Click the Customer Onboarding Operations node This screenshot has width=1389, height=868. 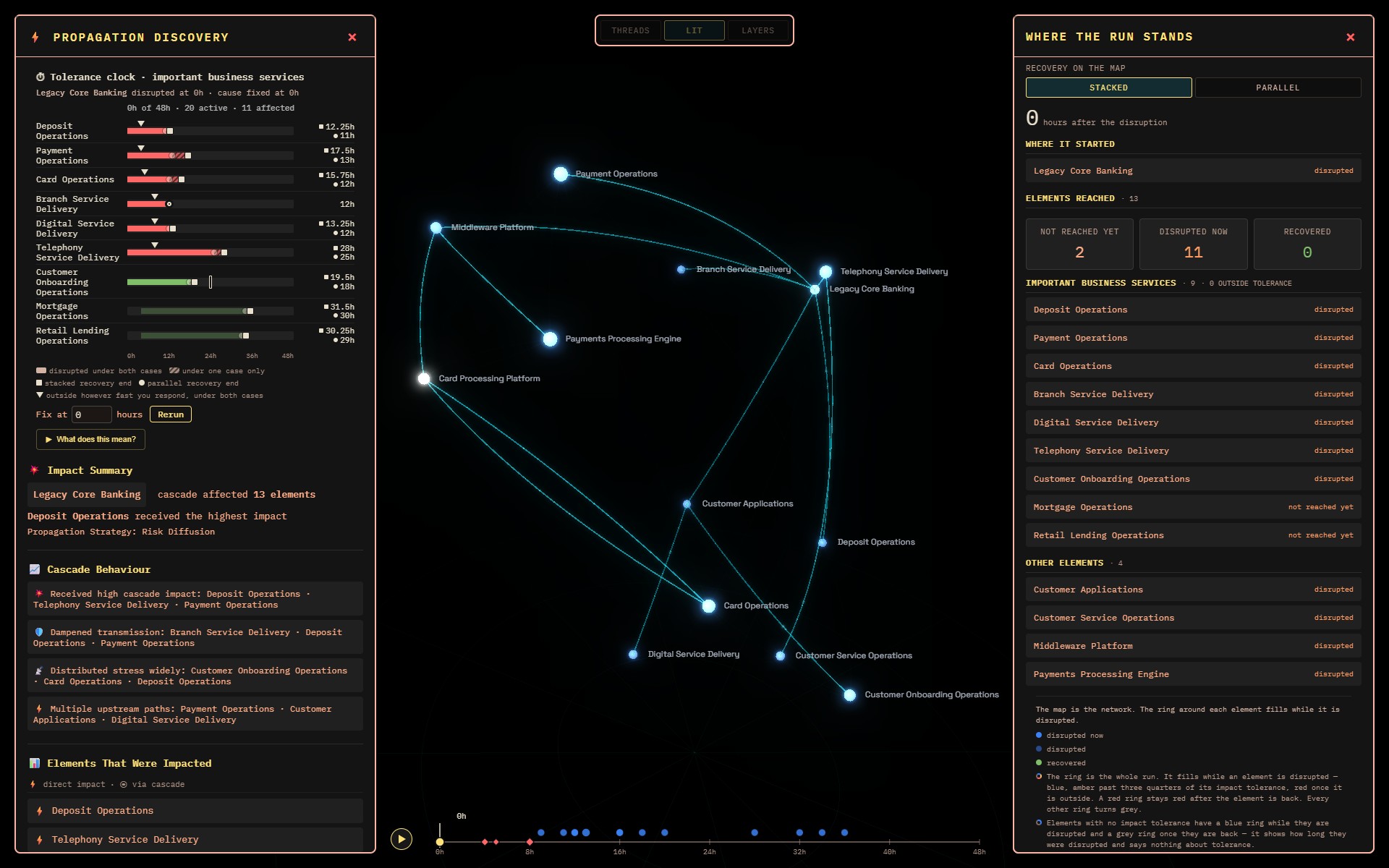[850, 695]
